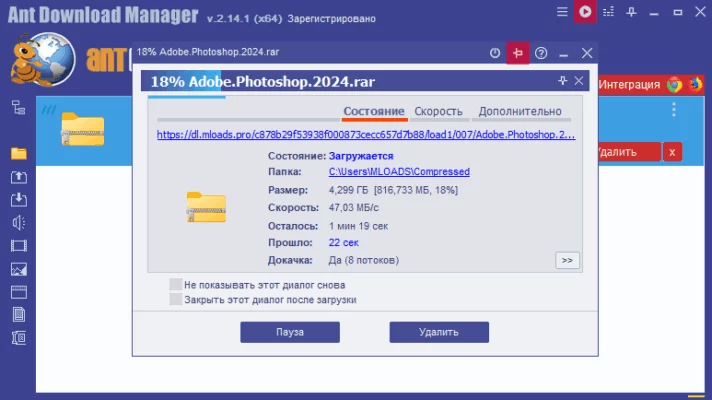
Task: Click the Chrome integration icon
Action: point(675,84)
